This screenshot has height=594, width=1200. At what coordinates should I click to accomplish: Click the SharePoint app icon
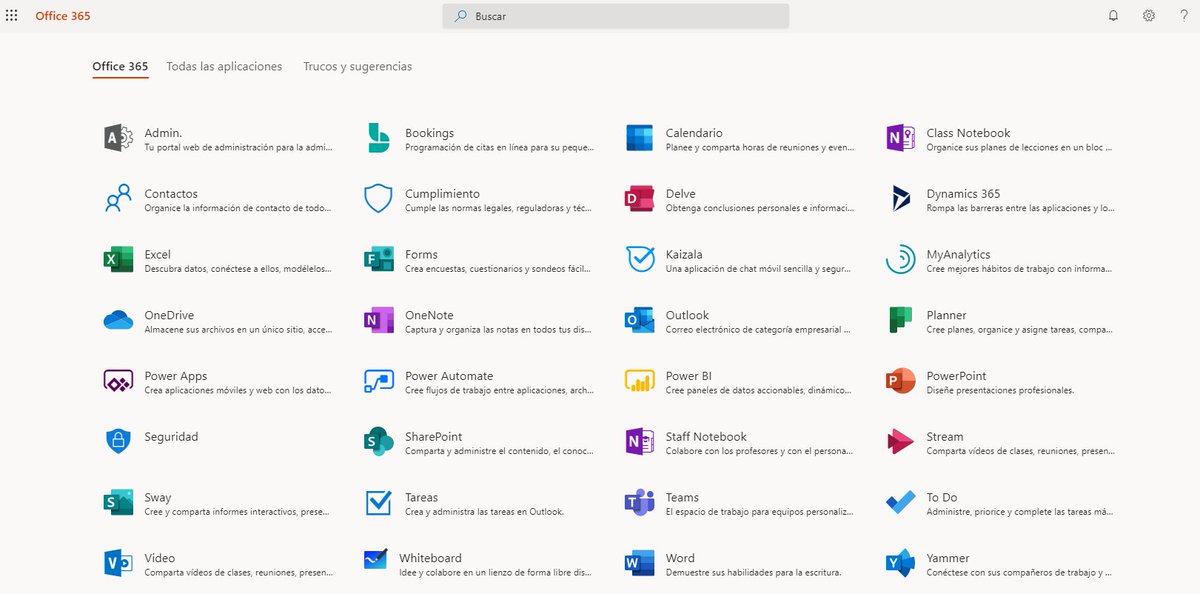click(378, 442)
